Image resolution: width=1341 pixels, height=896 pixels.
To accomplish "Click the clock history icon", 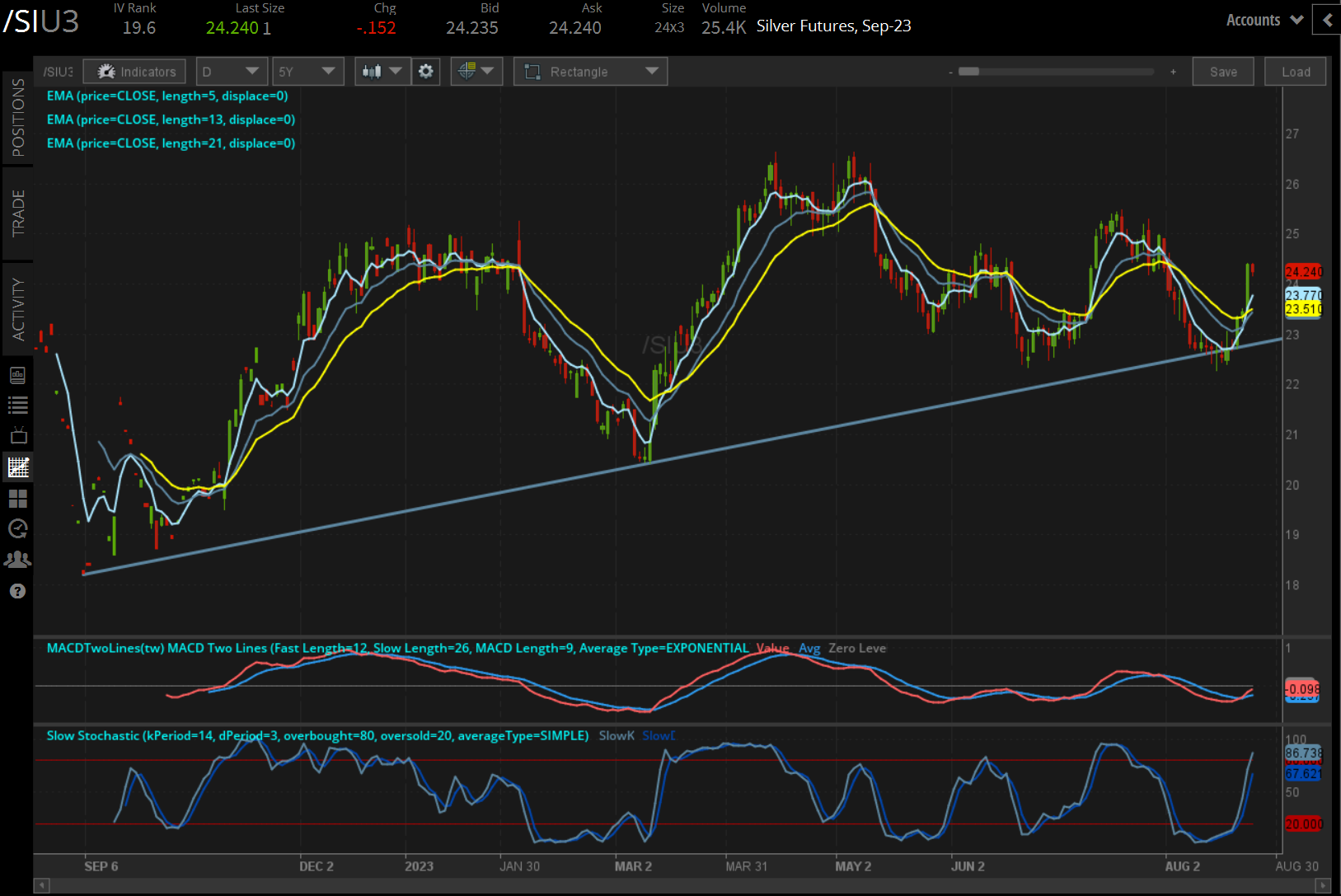I will [x=17, y=528].
